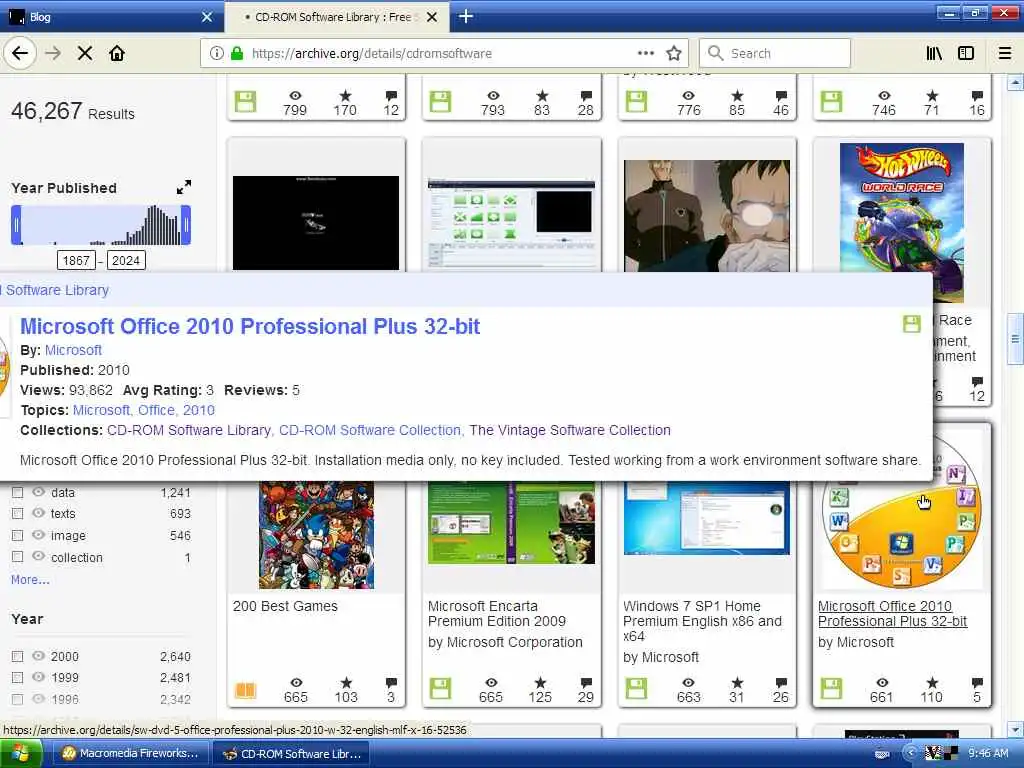Click scrollbar down arrow
The height and width of the screenshot is (768, 1024).
point(1015,729)
